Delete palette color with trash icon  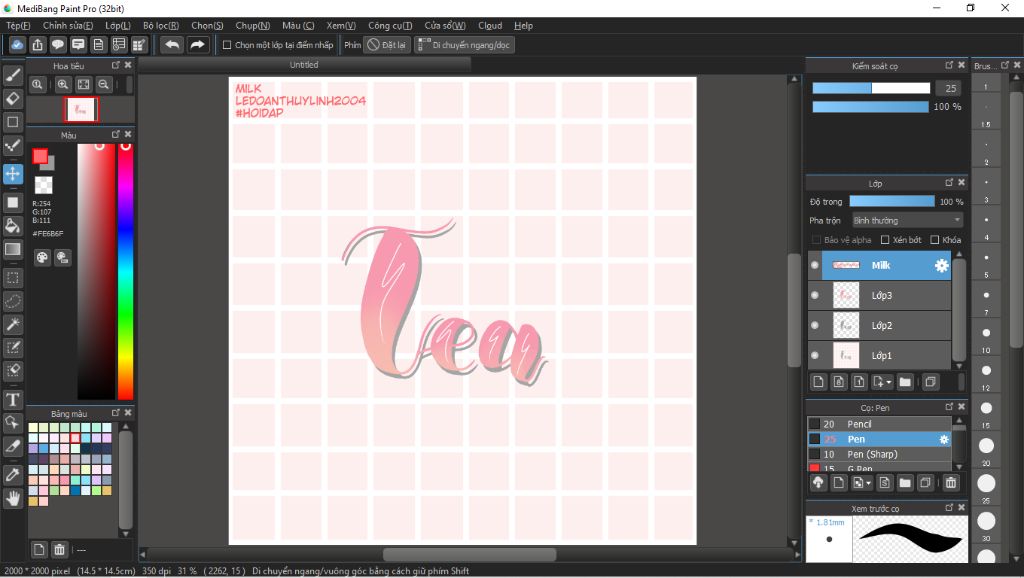59,549
